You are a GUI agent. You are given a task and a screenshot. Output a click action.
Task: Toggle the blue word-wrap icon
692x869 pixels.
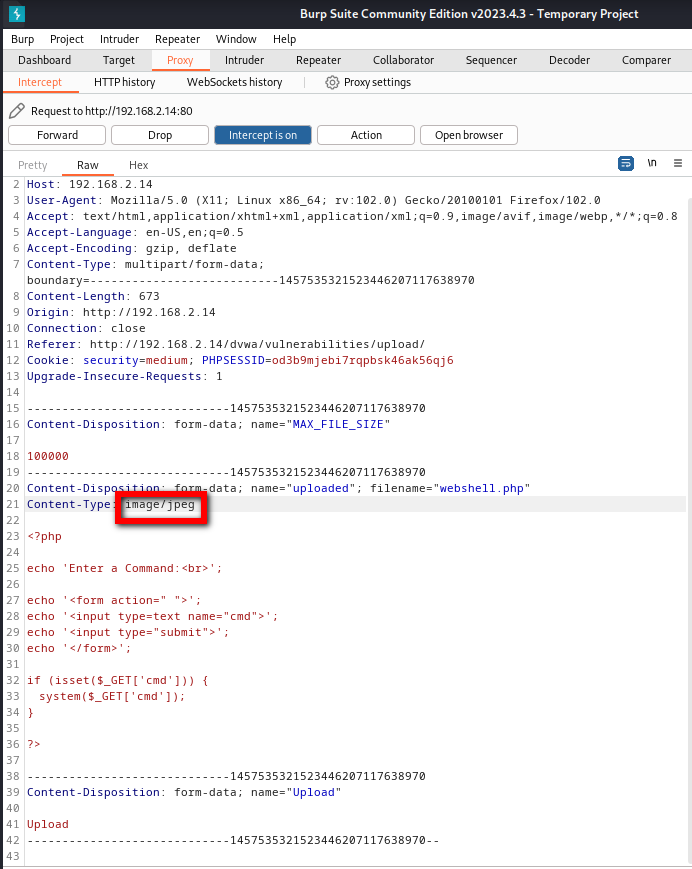[626, 163]
